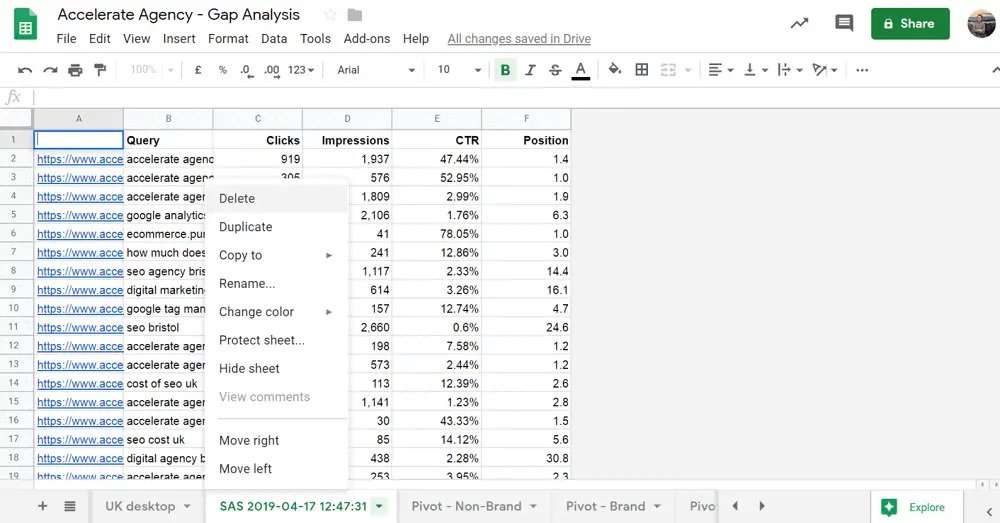Open the fill color picker
The height and width of the screenshot is (523, 1000).
click(615, 70)
